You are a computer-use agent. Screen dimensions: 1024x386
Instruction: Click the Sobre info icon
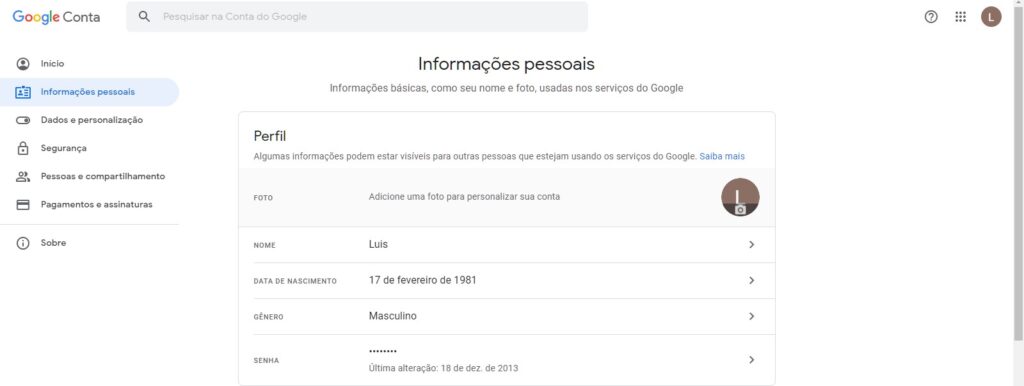coord(23,243)
